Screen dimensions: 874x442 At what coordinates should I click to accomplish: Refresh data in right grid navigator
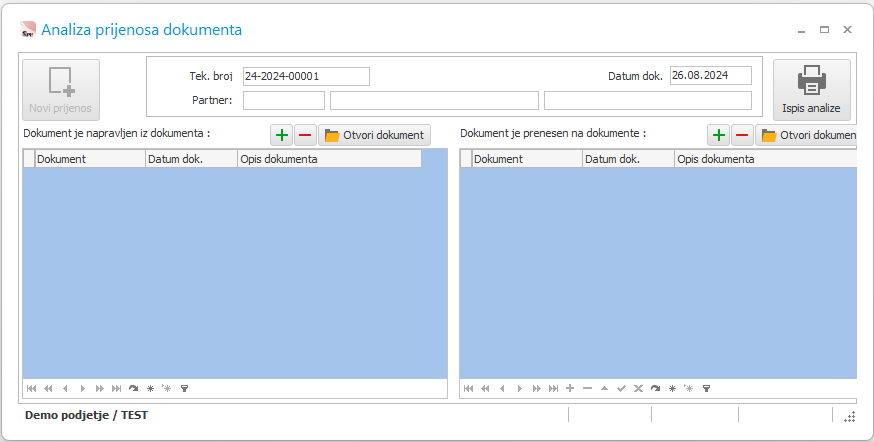pos(656,388)
